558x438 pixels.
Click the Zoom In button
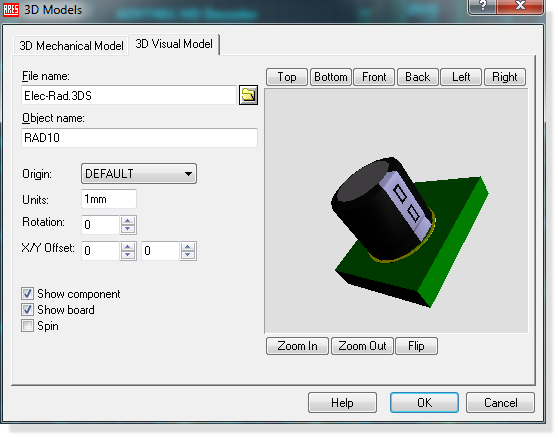tap(297, 346)
